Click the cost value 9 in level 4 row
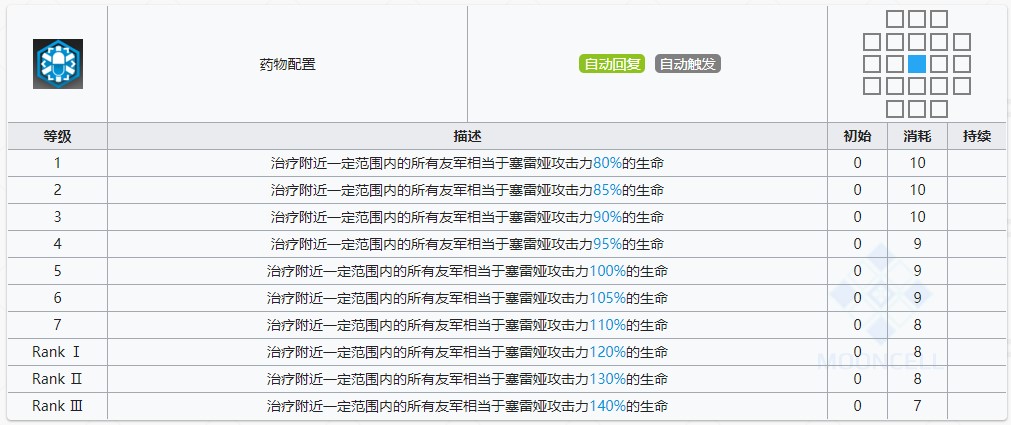This screenshot has height=425, width=1011. coord(917,244)
